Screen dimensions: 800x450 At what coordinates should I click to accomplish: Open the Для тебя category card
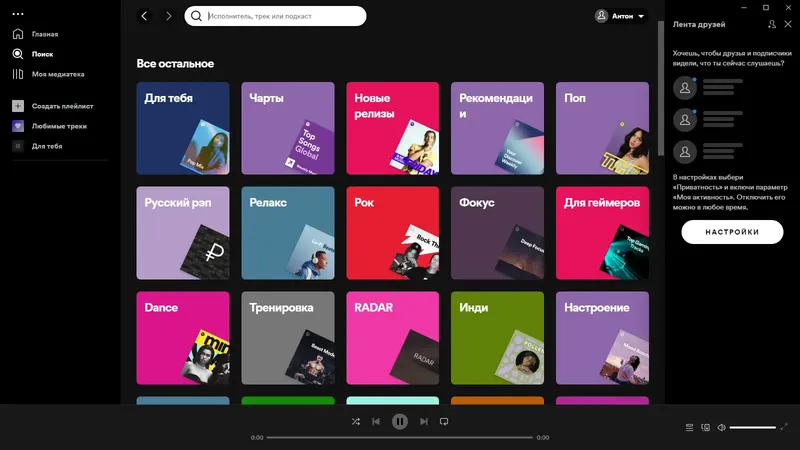(183, 128)
